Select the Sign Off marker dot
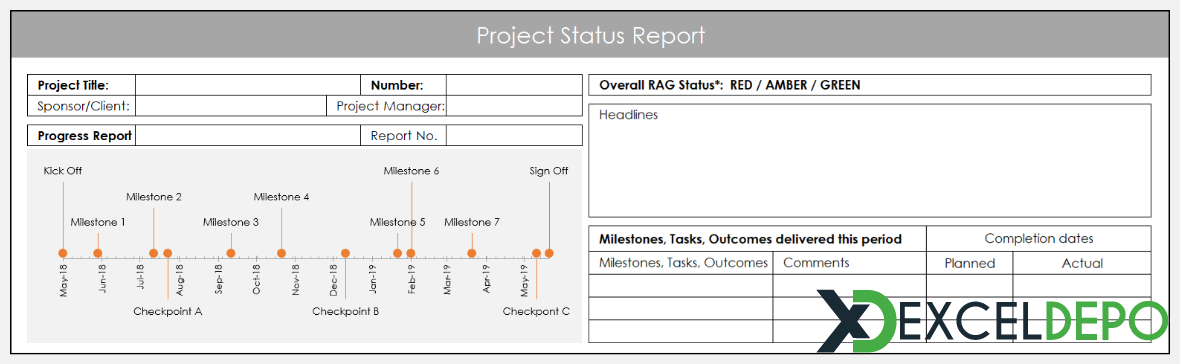The height and width of the screenshot is (364, 1180). 549,253
